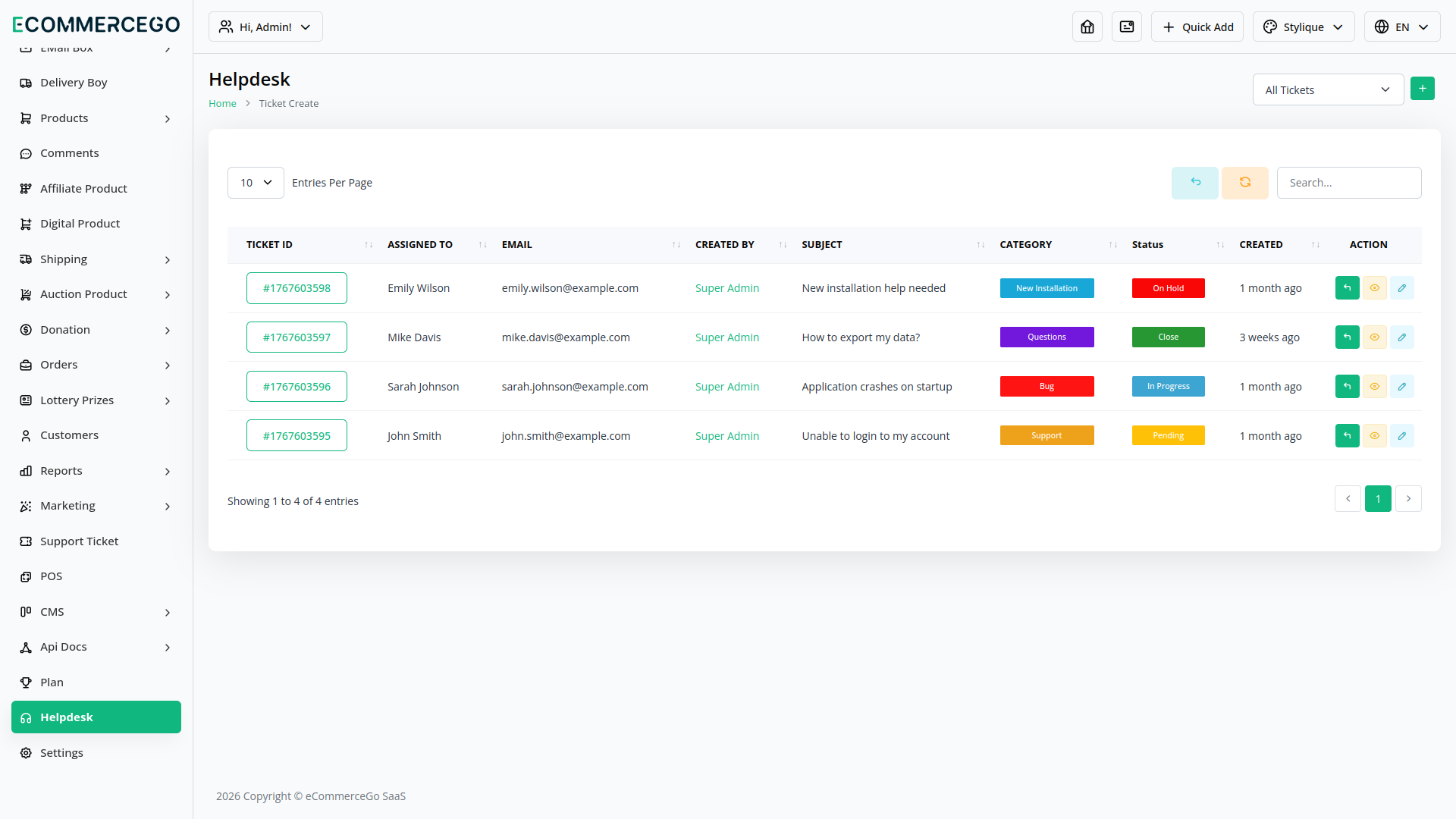Open ticket #1767603597 link
The image size is (1456, 819).
click(x=297, y=337)
